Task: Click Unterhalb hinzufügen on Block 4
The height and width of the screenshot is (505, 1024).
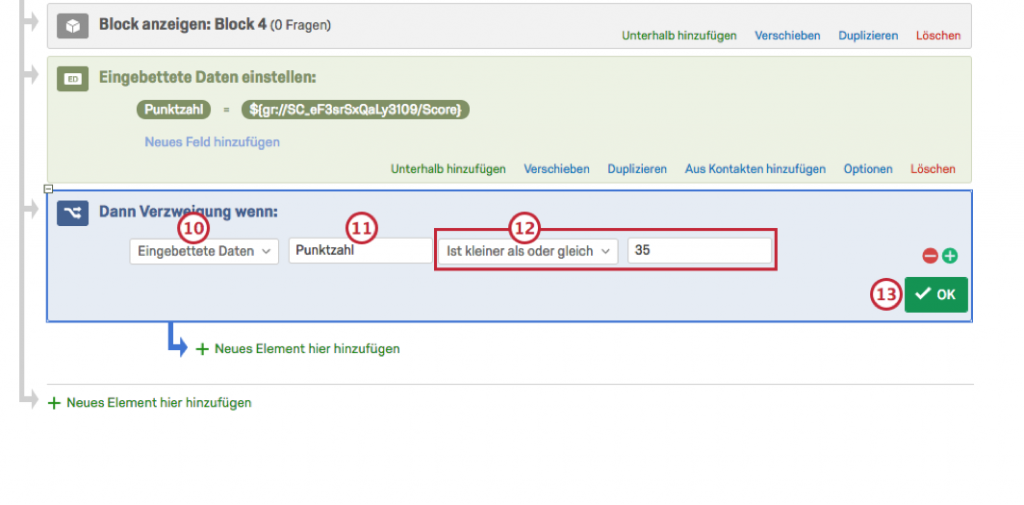Action: 679,36
